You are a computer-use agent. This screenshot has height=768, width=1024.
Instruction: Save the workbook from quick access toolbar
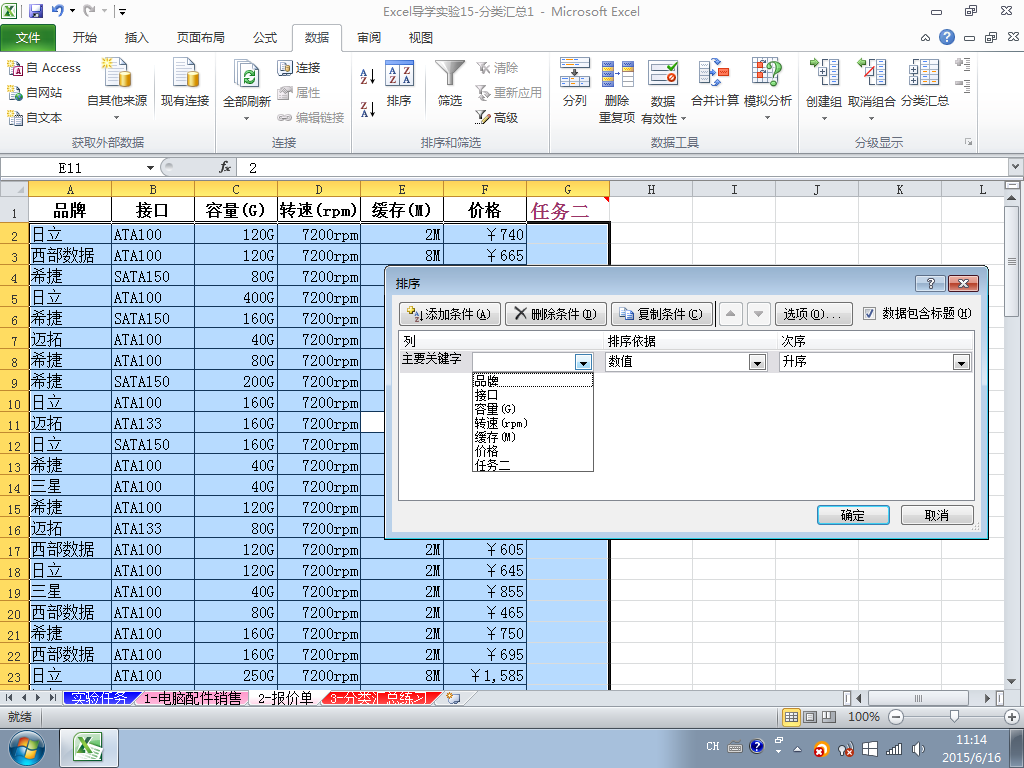[36, 11]
